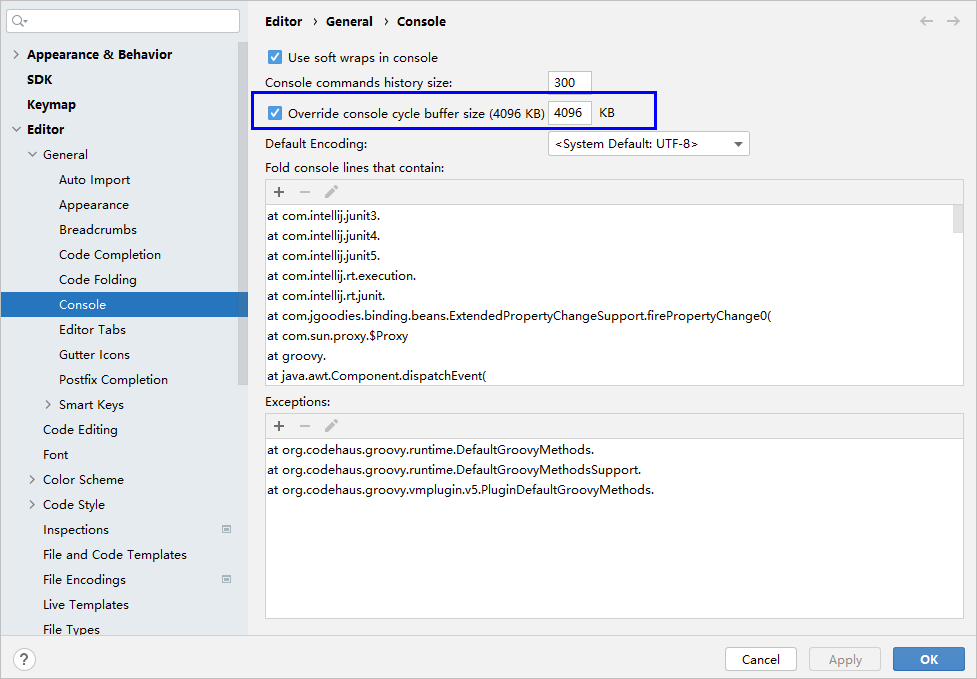
Task: Click the back navigation arrow icon
Action: (x=926, y=21)
